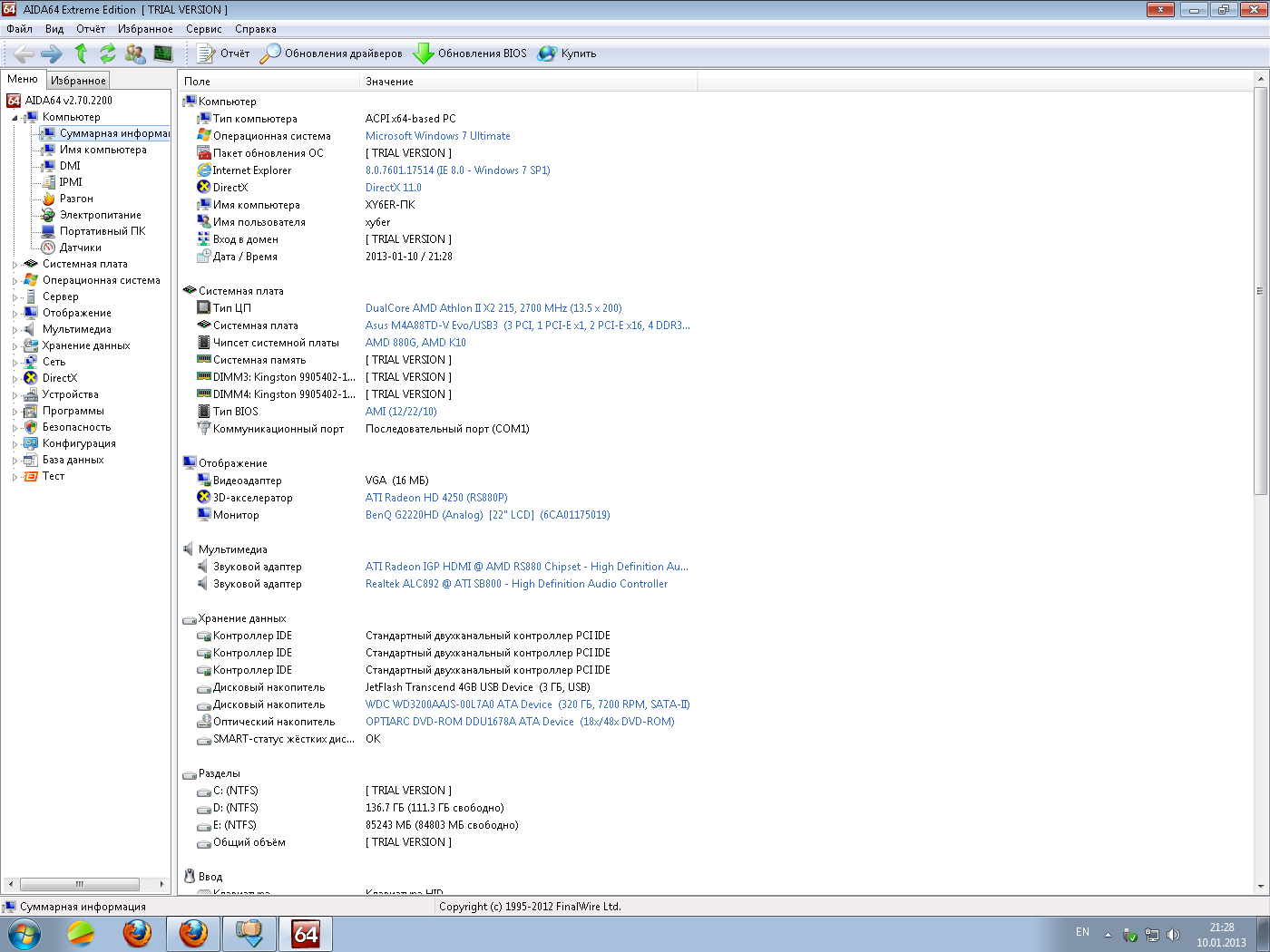Click the Электропитание icon in the tree
Image resolution: width=1270 pixels, height=952 pixels.
coord(49,215)
